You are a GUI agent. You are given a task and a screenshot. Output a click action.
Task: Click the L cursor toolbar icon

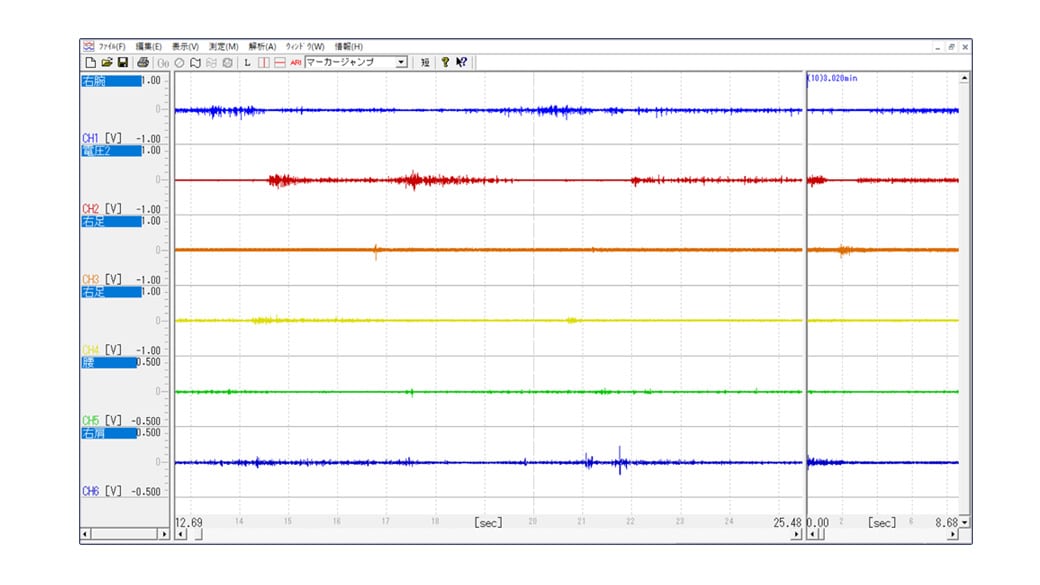coord(248,62)
